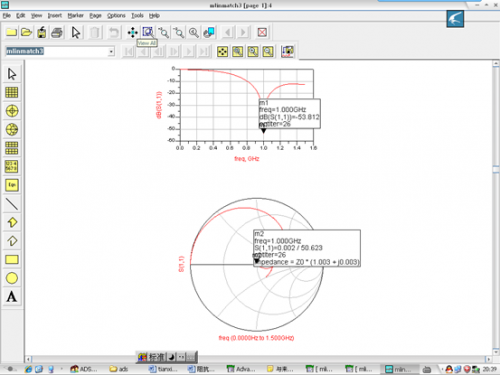The width and height of the screenshot is (500, 375).
Task: Expand the mlinmatch3 dataset dropdown
Action: pos(111,52)
